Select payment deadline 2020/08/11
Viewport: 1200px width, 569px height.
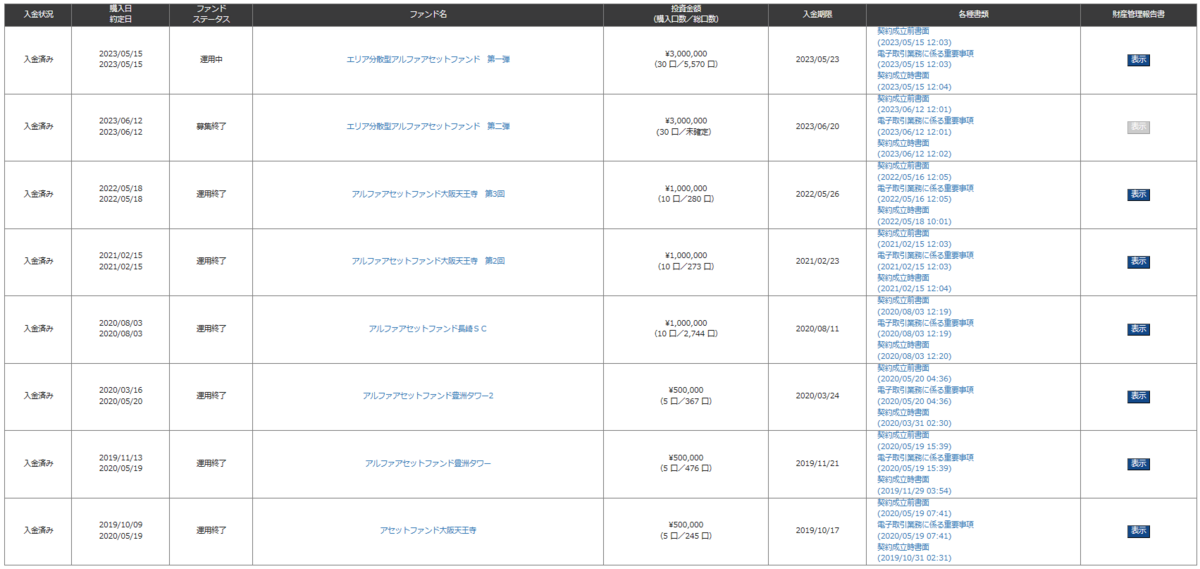pos(818,329)
